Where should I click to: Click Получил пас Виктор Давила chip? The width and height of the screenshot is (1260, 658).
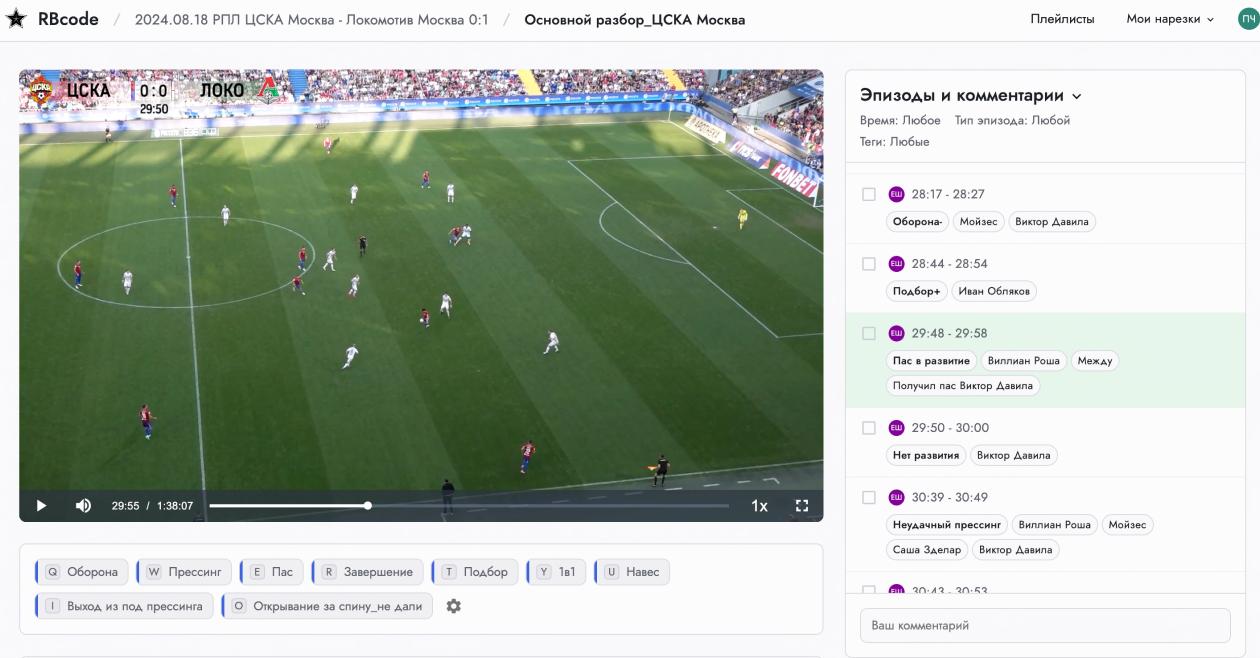click(963, 385)
